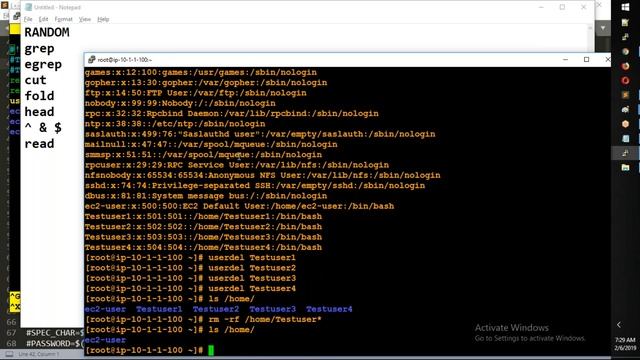Click the ec2-user passwd entry line
Image resolution: width=640 pixels, height=360 pixels.
(240, 206)
